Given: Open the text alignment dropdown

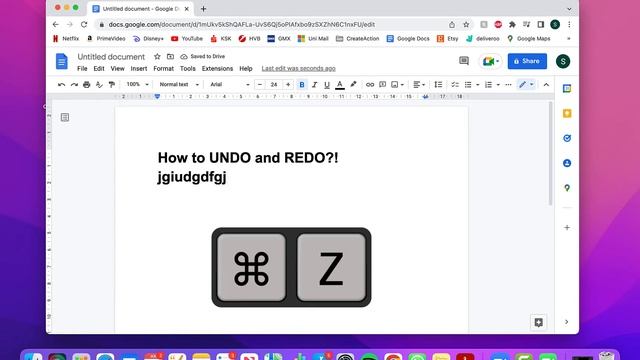Looking at the screenshot, I should pos(419,84).
